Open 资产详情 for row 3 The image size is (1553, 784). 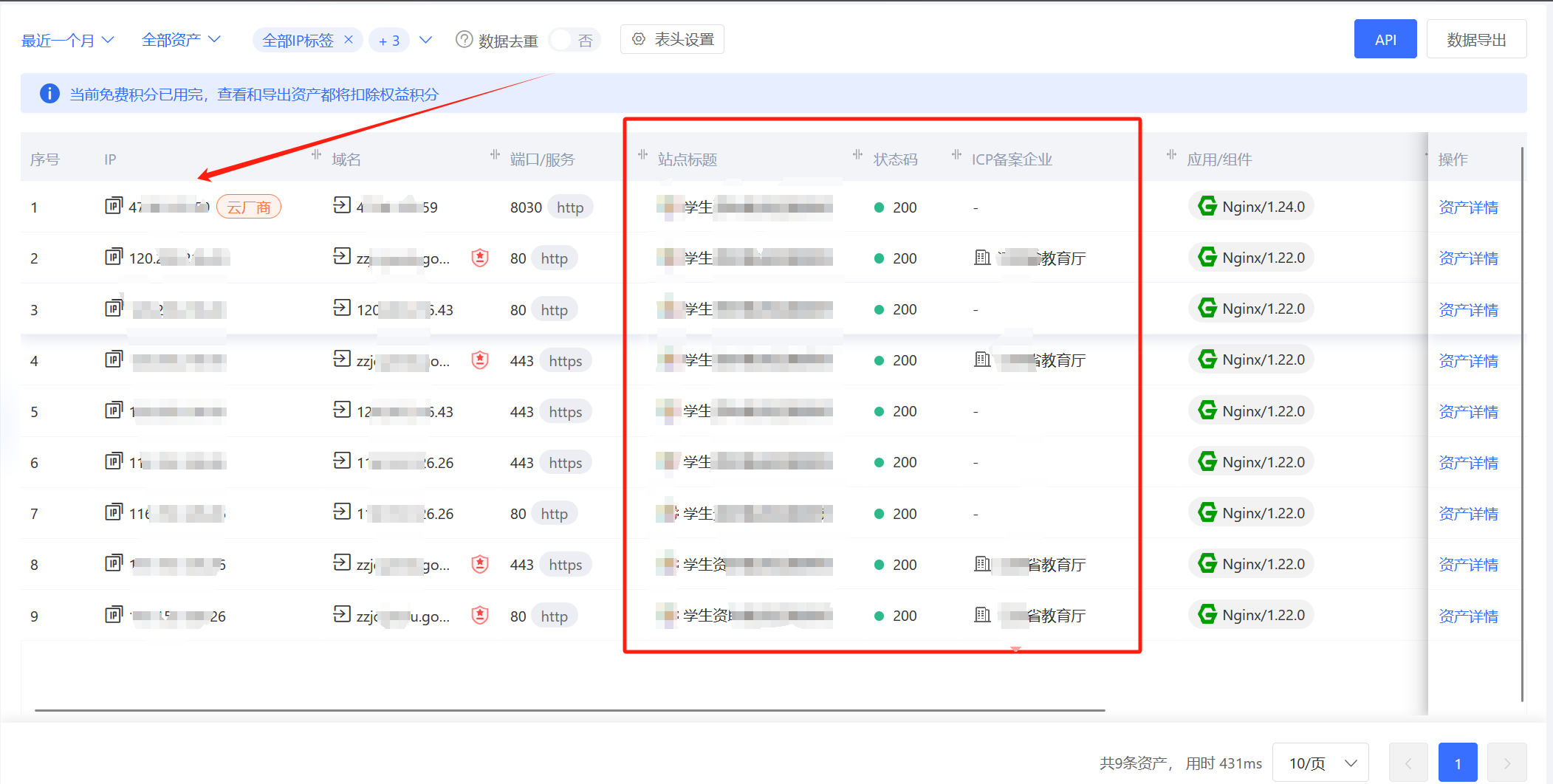coord(1468,309)
